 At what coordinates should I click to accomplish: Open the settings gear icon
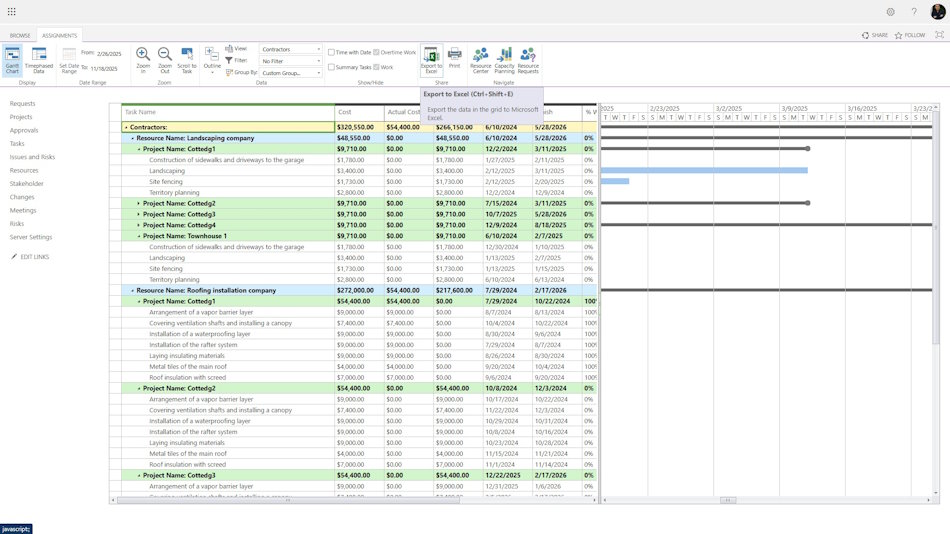[x=890, y=12]
